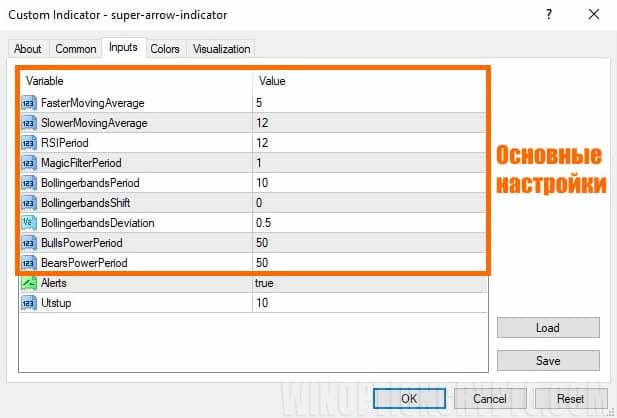This screenshot has width=617, height=418.
Task: Click the BollingerbandsDeviation double type icon
Action: (x=29, y=223)
